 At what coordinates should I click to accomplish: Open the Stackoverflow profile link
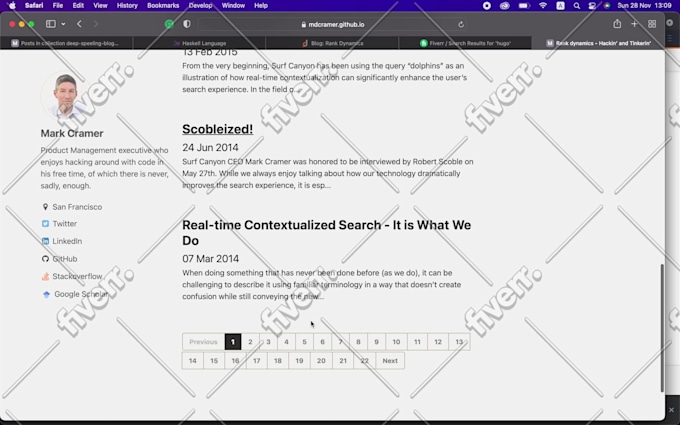pyautogui.click(x=77, y=276)
